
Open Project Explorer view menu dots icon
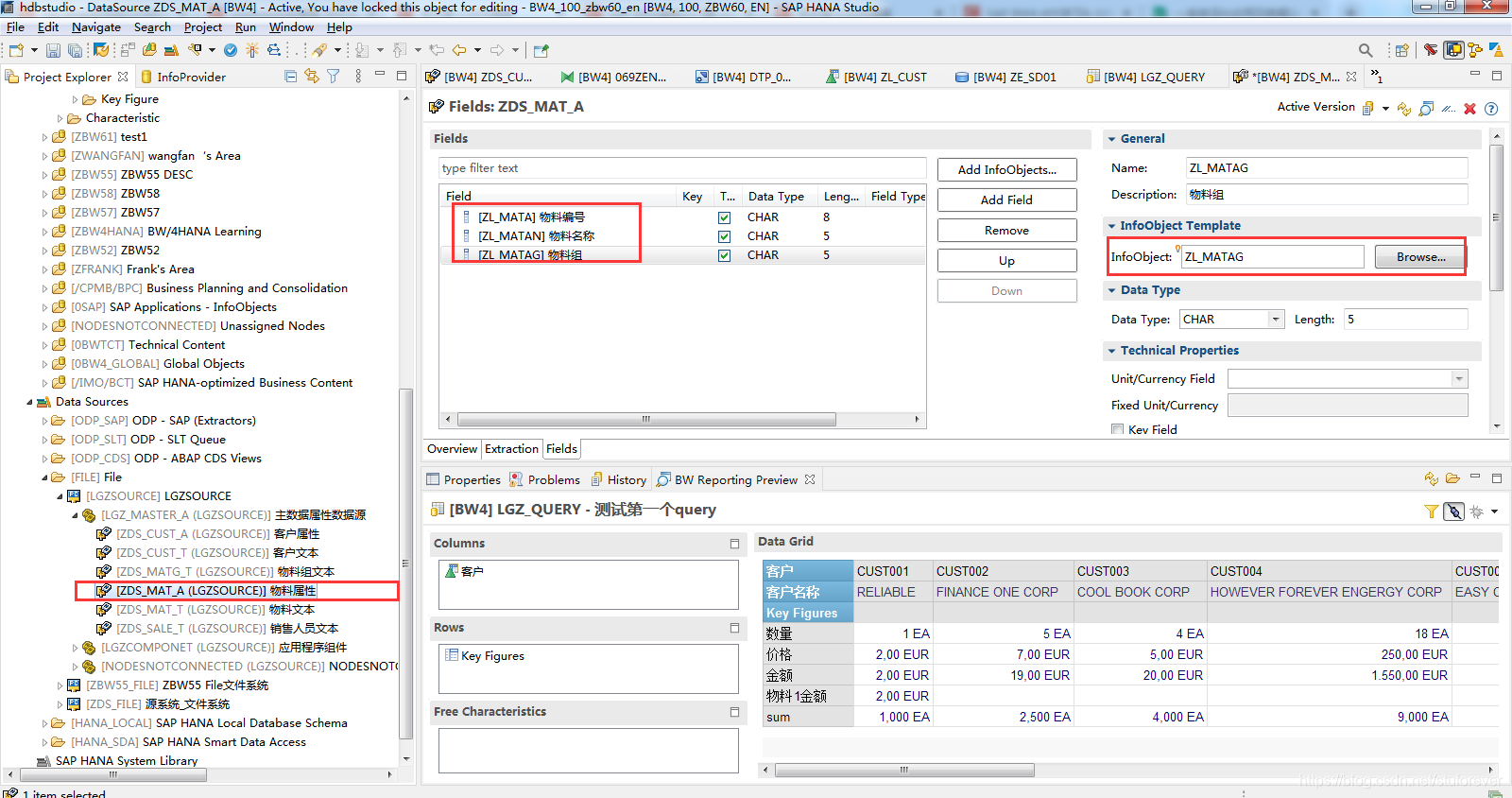358,77
